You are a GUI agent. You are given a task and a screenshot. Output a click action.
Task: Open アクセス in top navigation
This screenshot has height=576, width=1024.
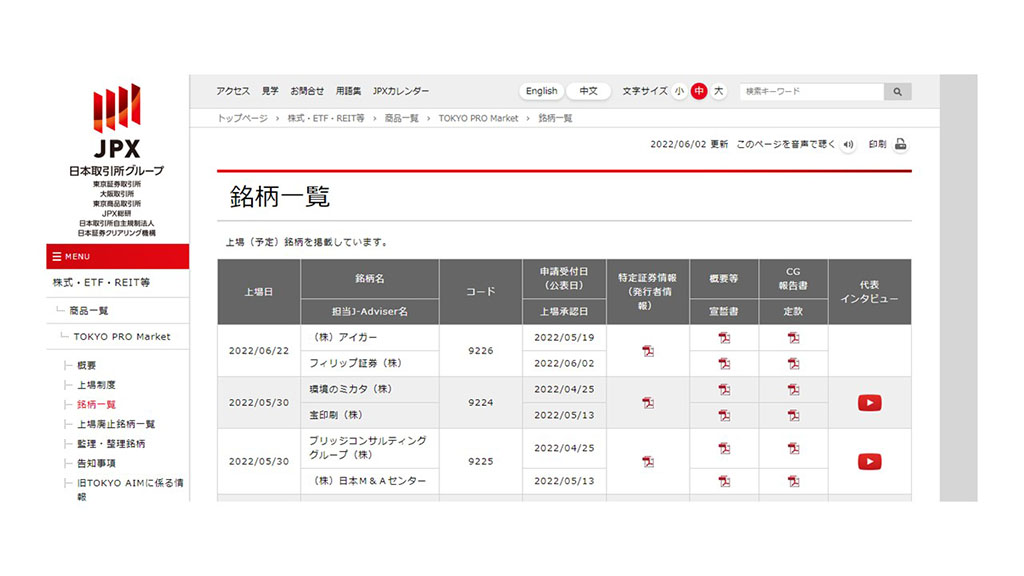coord(233,91)
